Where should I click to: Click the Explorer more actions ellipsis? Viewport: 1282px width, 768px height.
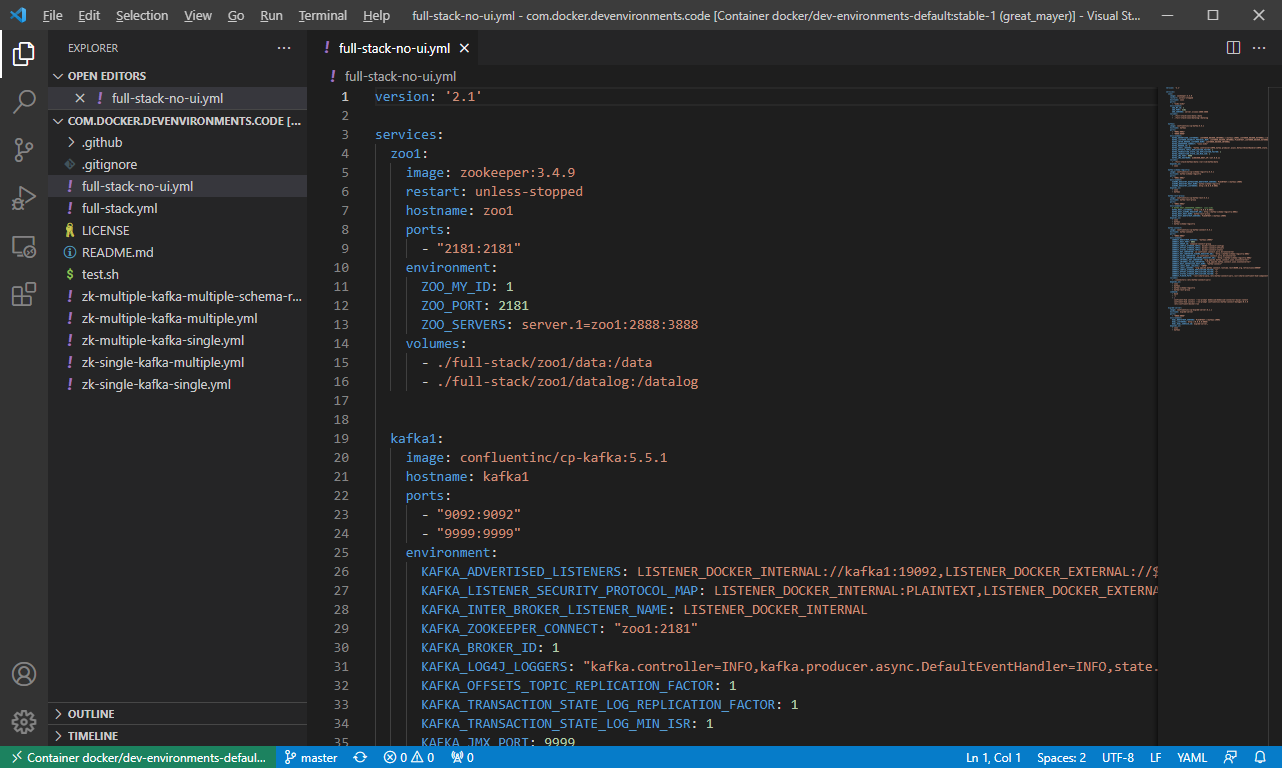point(284,48)
